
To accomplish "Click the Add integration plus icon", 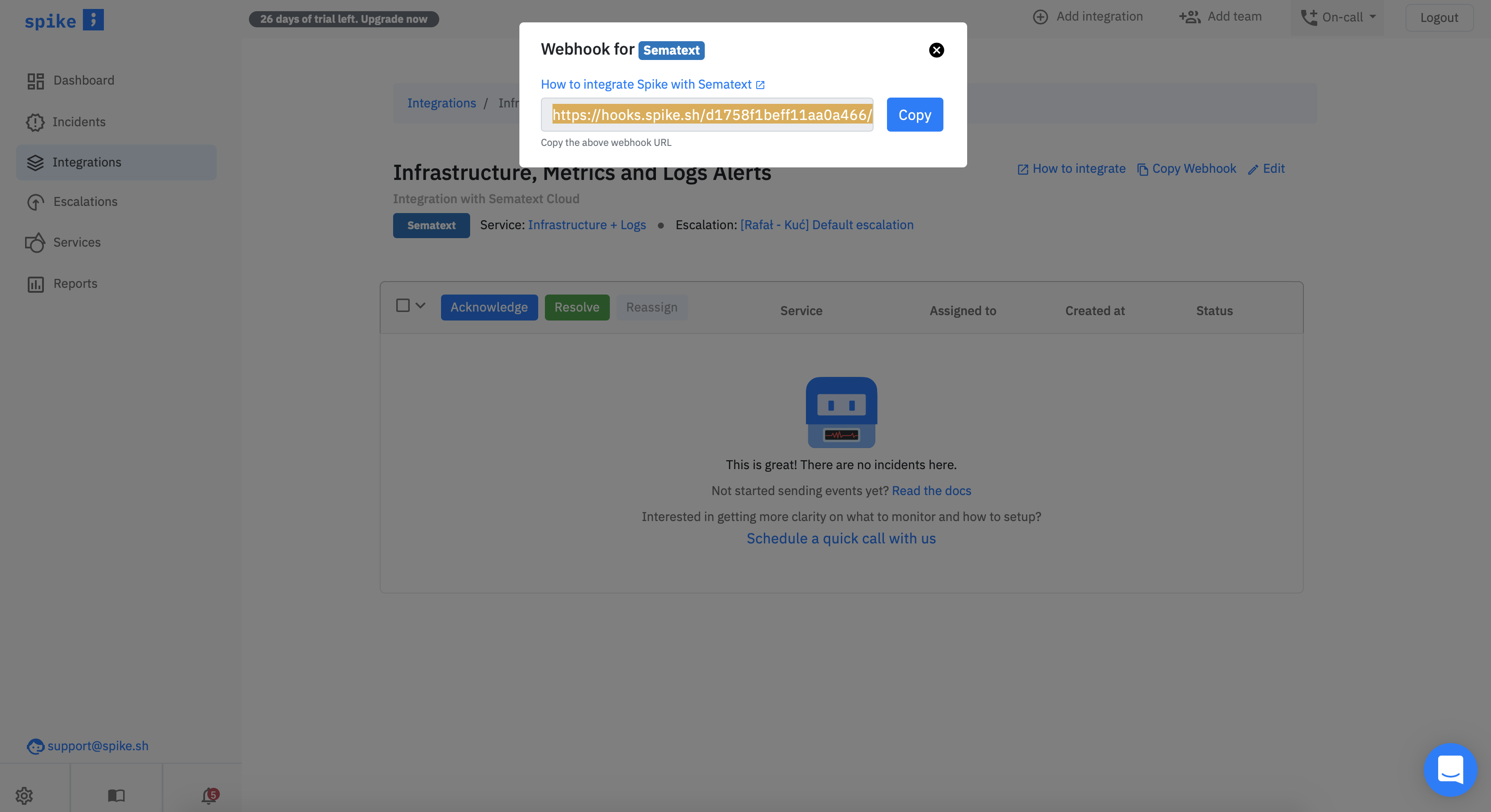I will (1040, 17).
